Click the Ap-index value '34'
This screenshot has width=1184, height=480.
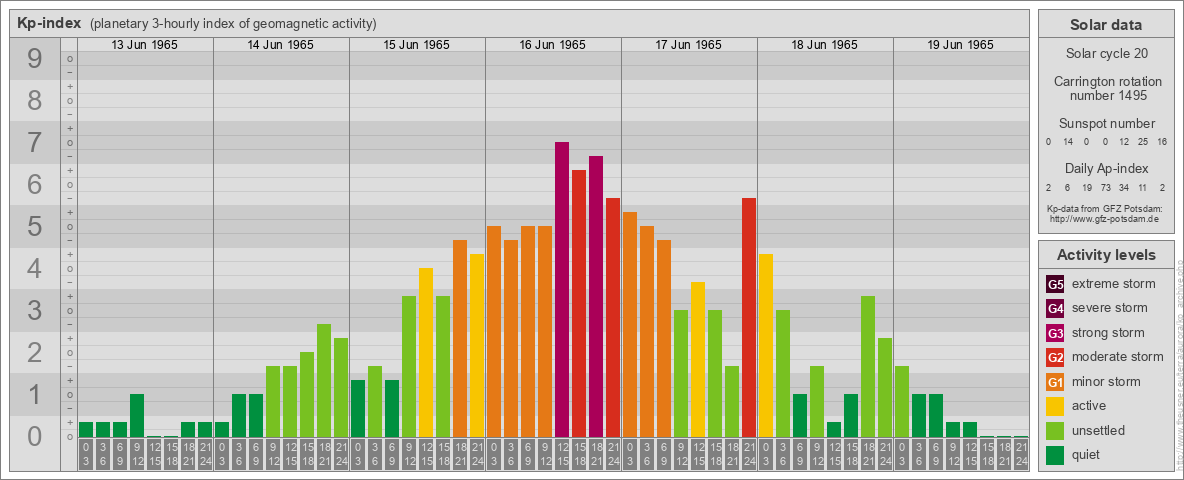click(x=1125, y=186)
